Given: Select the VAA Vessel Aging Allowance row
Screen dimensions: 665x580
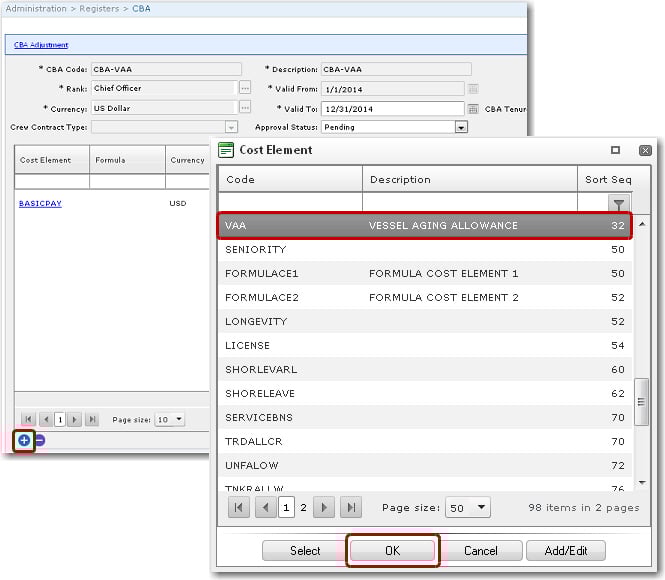Looking at the screenshot, I should 425,226.
